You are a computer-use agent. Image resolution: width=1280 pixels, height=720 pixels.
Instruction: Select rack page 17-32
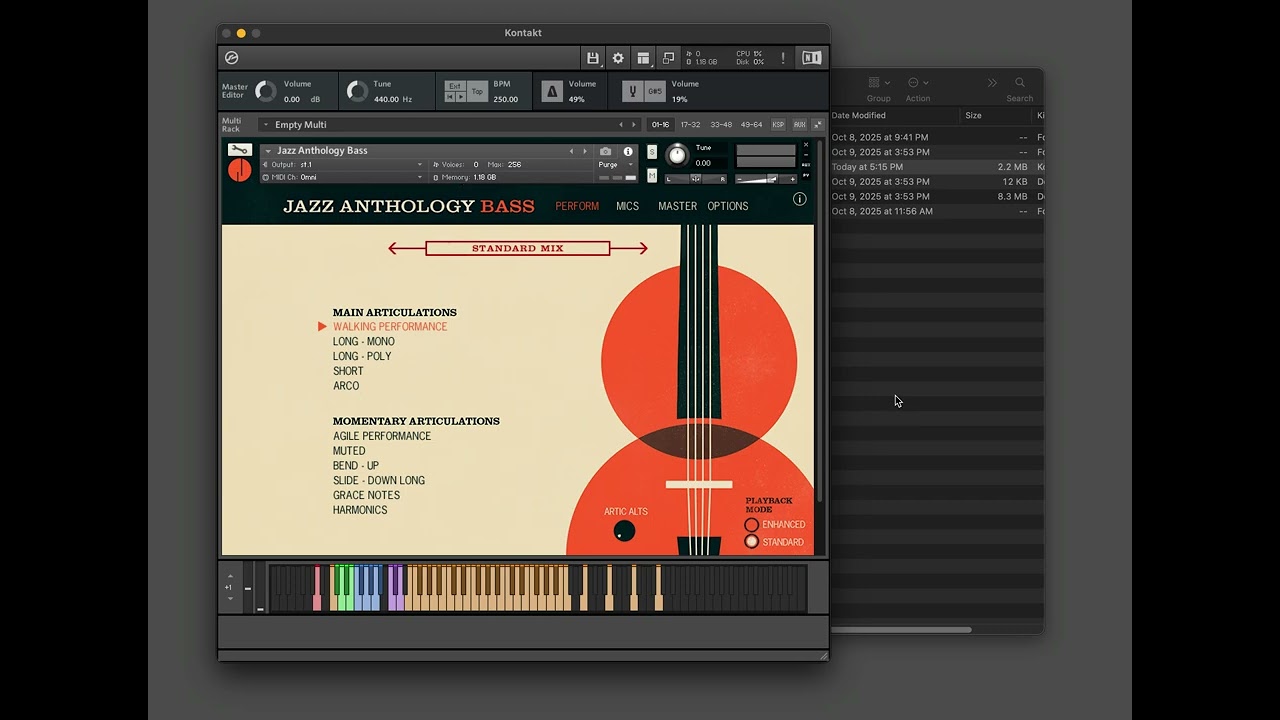[691, 125]
